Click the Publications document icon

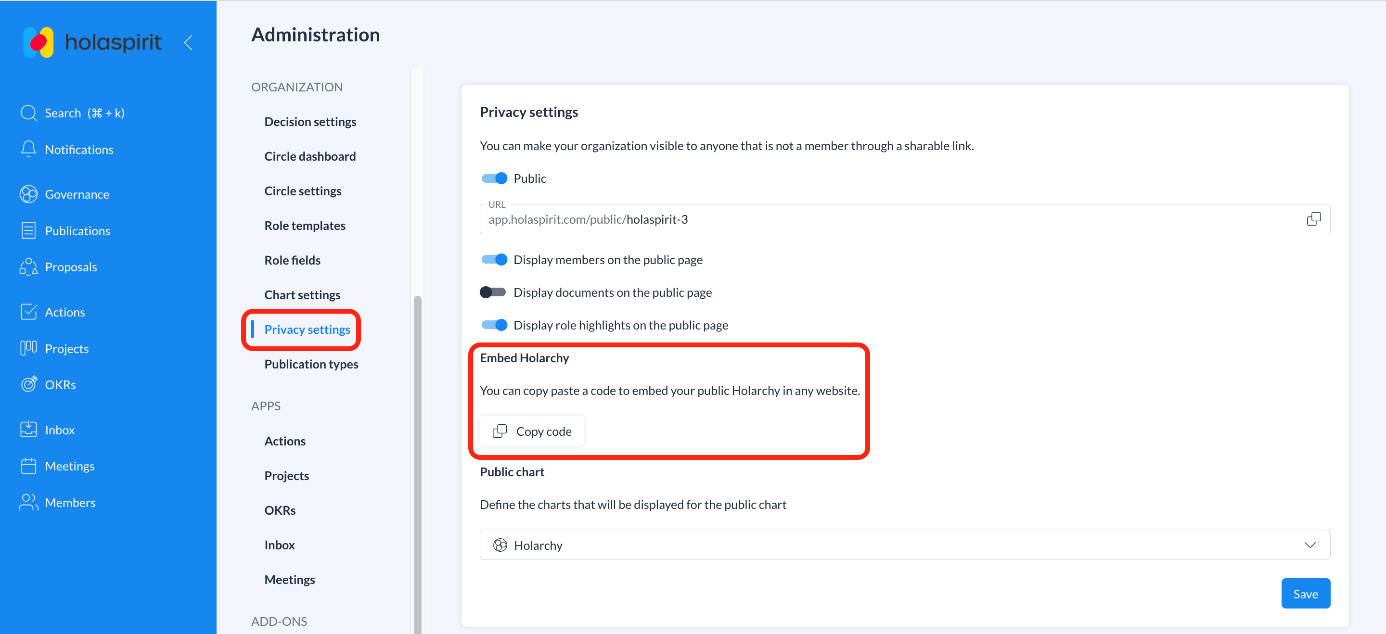coord(29,230)
